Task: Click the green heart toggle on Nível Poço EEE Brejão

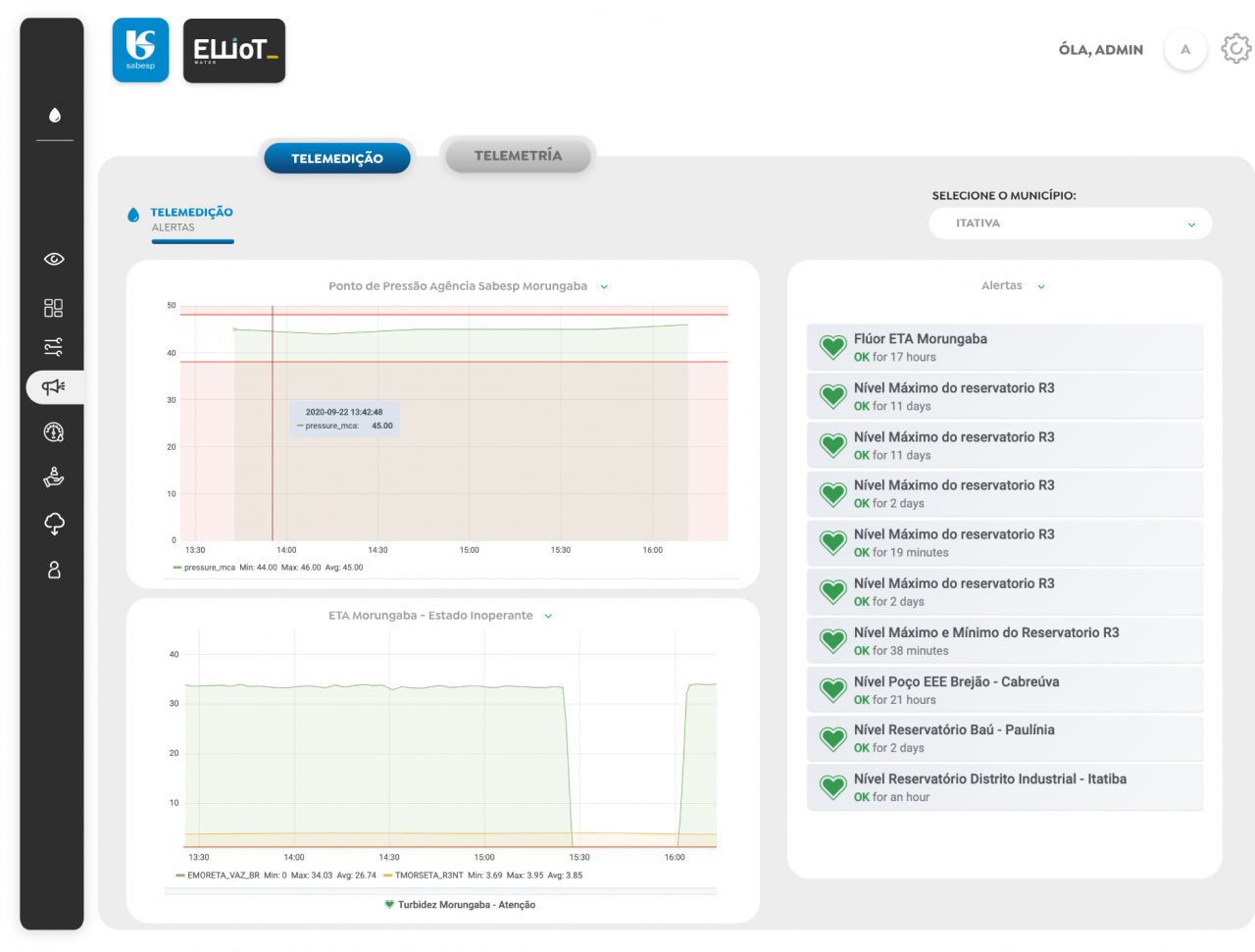Action: click(832, 689)
